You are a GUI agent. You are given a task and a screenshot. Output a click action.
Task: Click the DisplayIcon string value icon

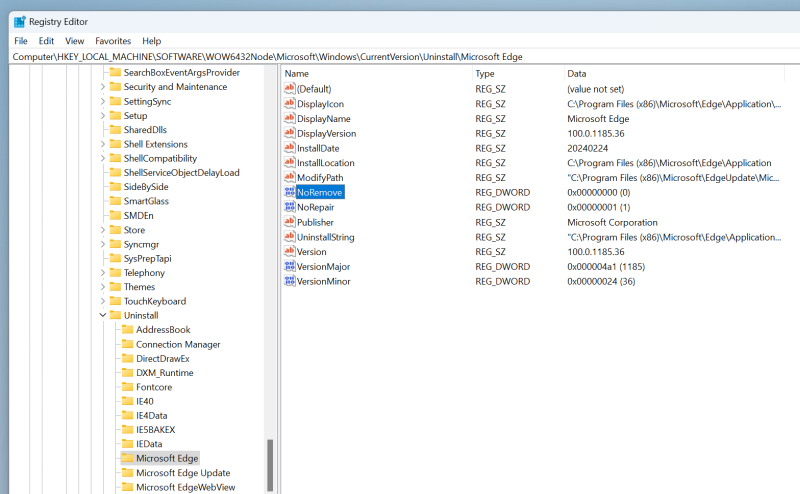289,103
